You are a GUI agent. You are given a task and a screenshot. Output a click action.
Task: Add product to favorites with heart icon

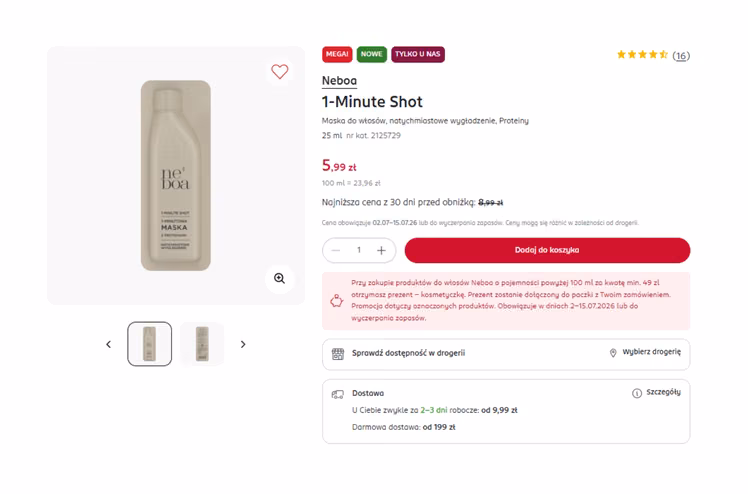pyautogui.click(x=280, y=72)
